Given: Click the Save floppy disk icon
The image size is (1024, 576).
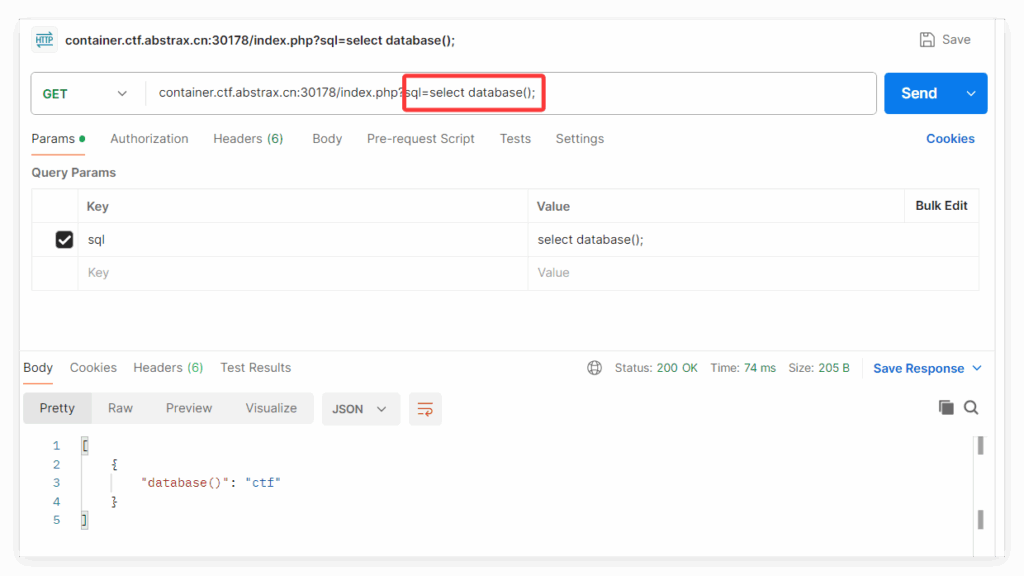Looking at the screenshot, I should pyautogui.click(x=927, y=40).
